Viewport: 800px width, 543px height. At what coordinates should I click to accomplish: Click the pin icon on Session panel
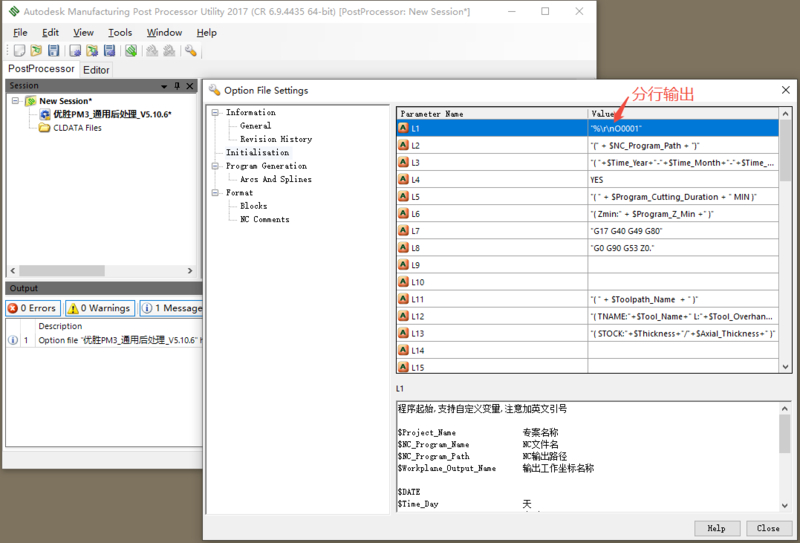177,86
